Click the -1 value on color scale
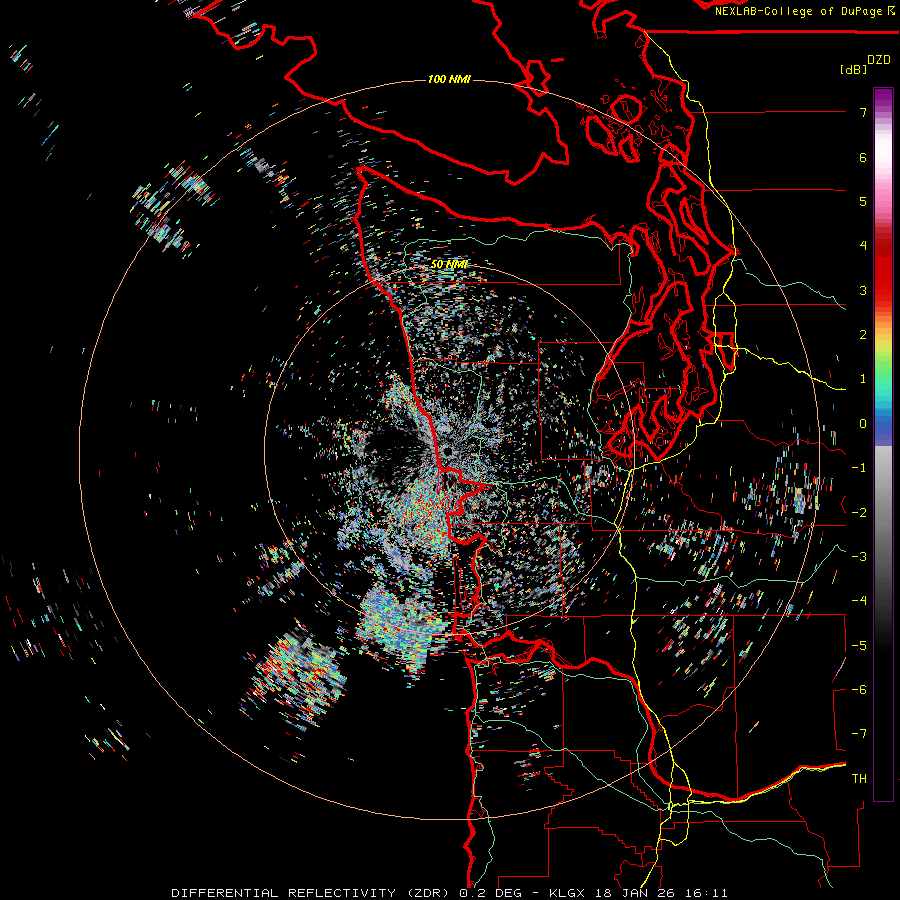This screenshot has height=900, width=900. (x=859, y=468)
